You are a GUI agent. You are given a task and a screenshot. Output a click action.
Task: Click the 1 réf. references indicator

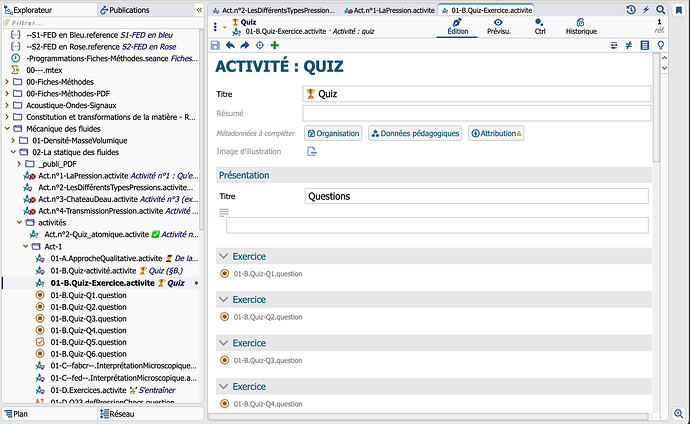point(659,26)
